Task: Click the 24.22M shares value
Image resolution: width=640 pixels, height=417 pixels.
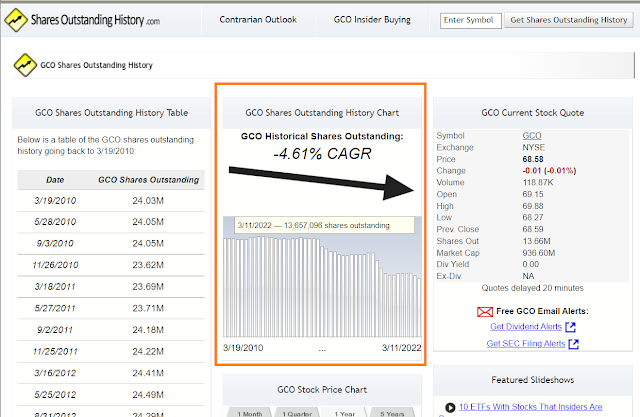Action: coord(148,351)
